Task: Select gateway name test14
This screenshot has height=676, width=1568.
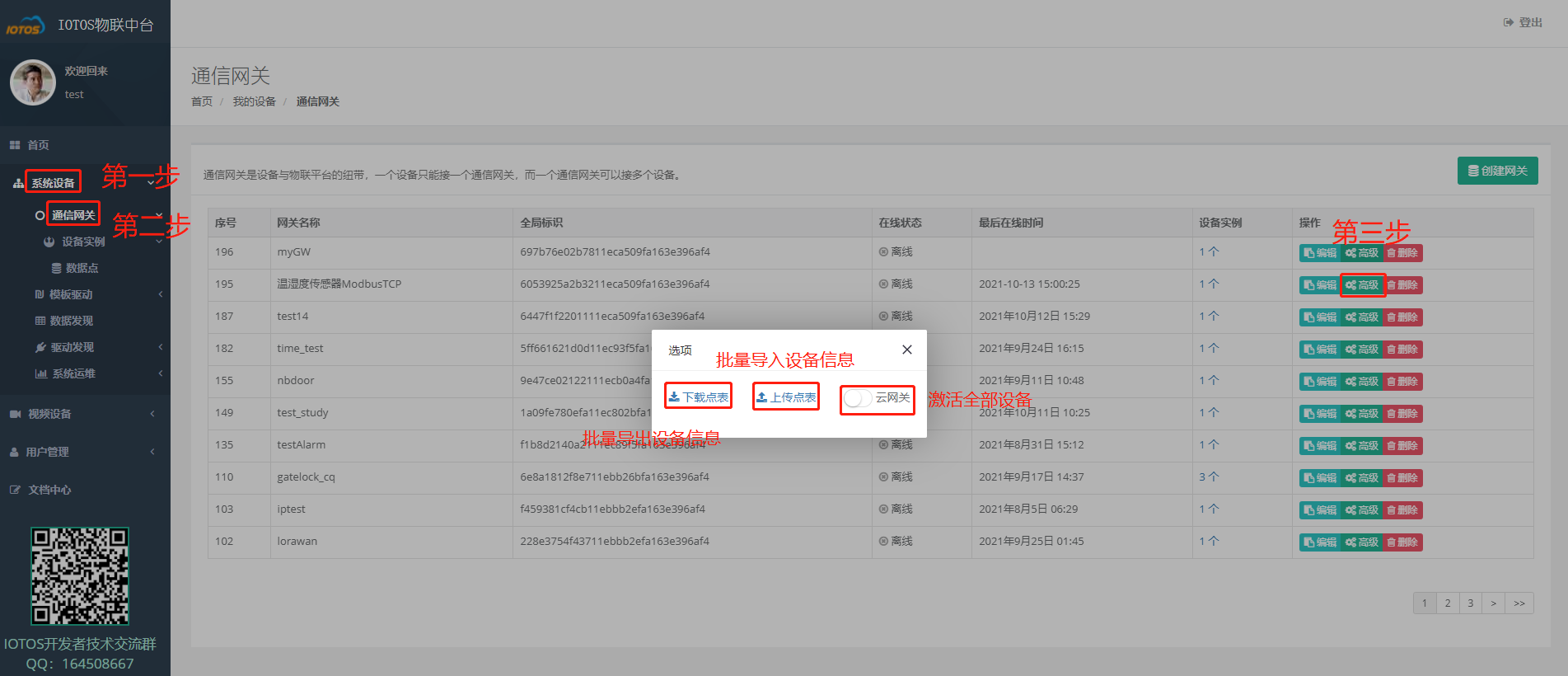Action: point(293,317)
